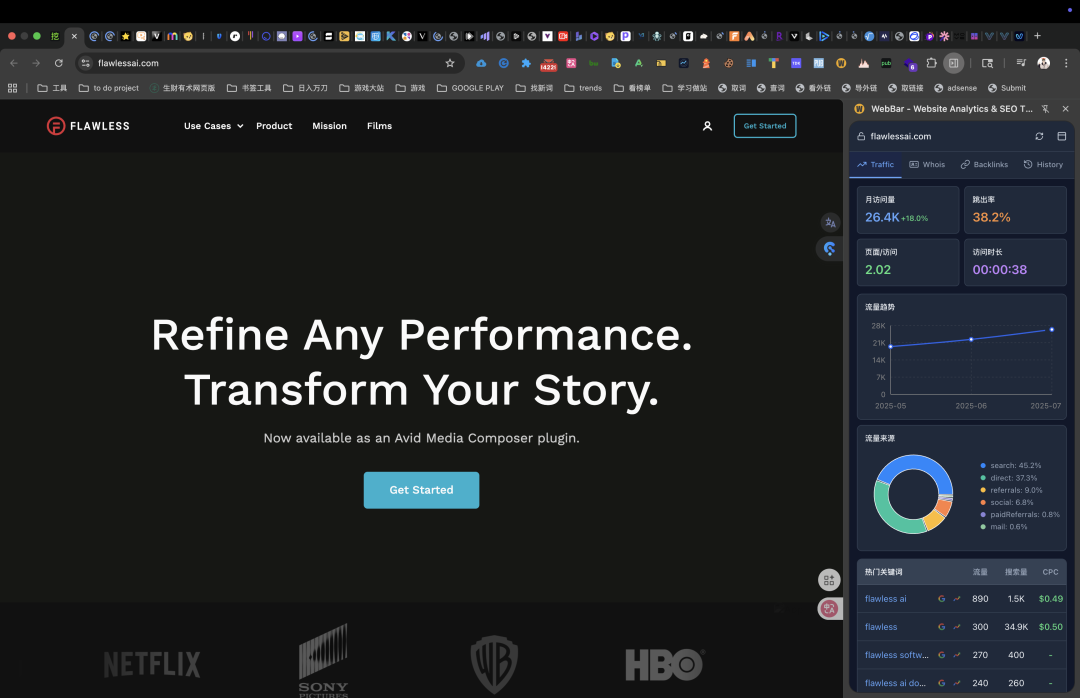
Task: Switch to the Whois tab
Action: pos(927,165)
